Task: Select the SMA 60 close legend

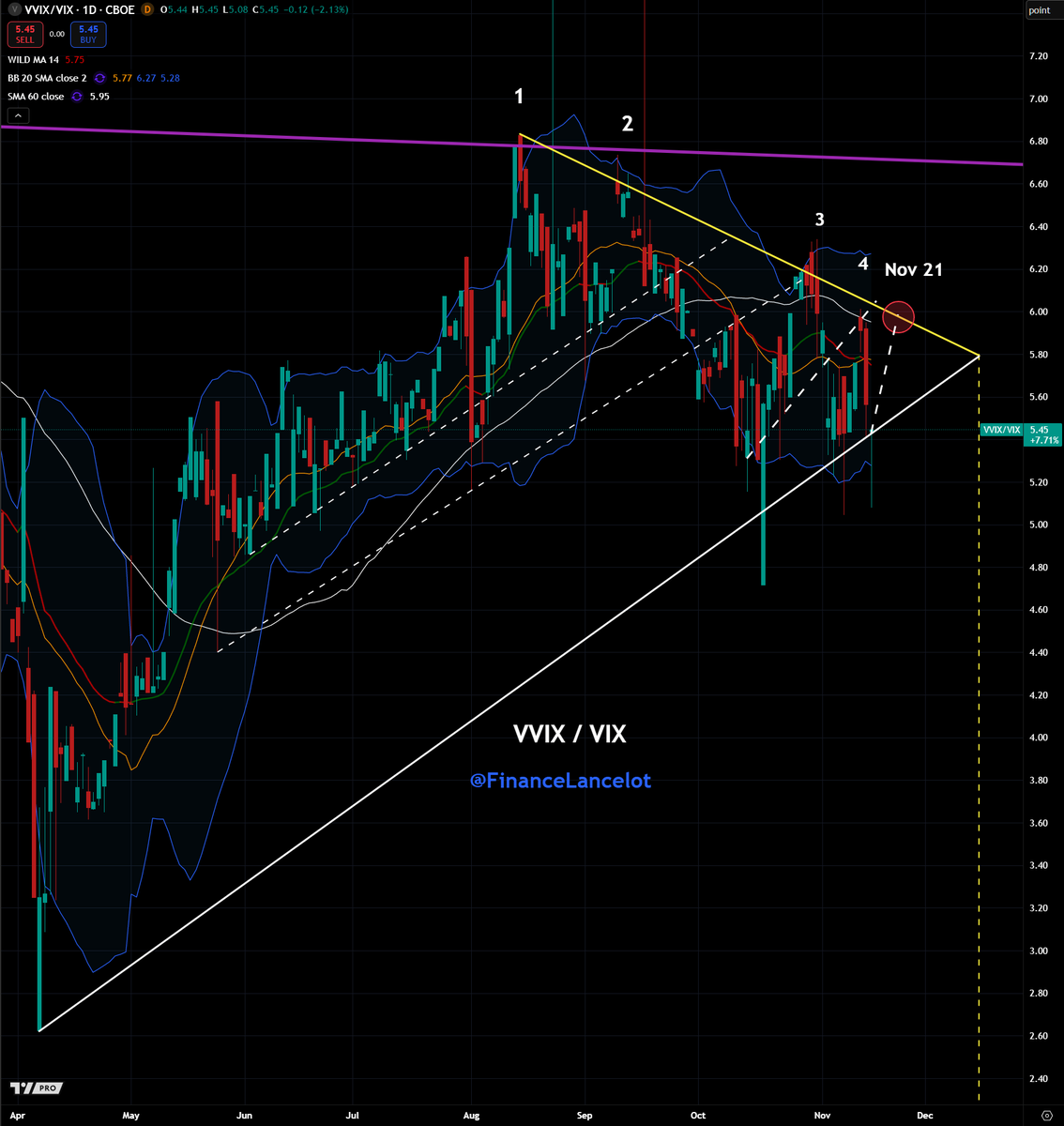Action: (x=36, y=97)
